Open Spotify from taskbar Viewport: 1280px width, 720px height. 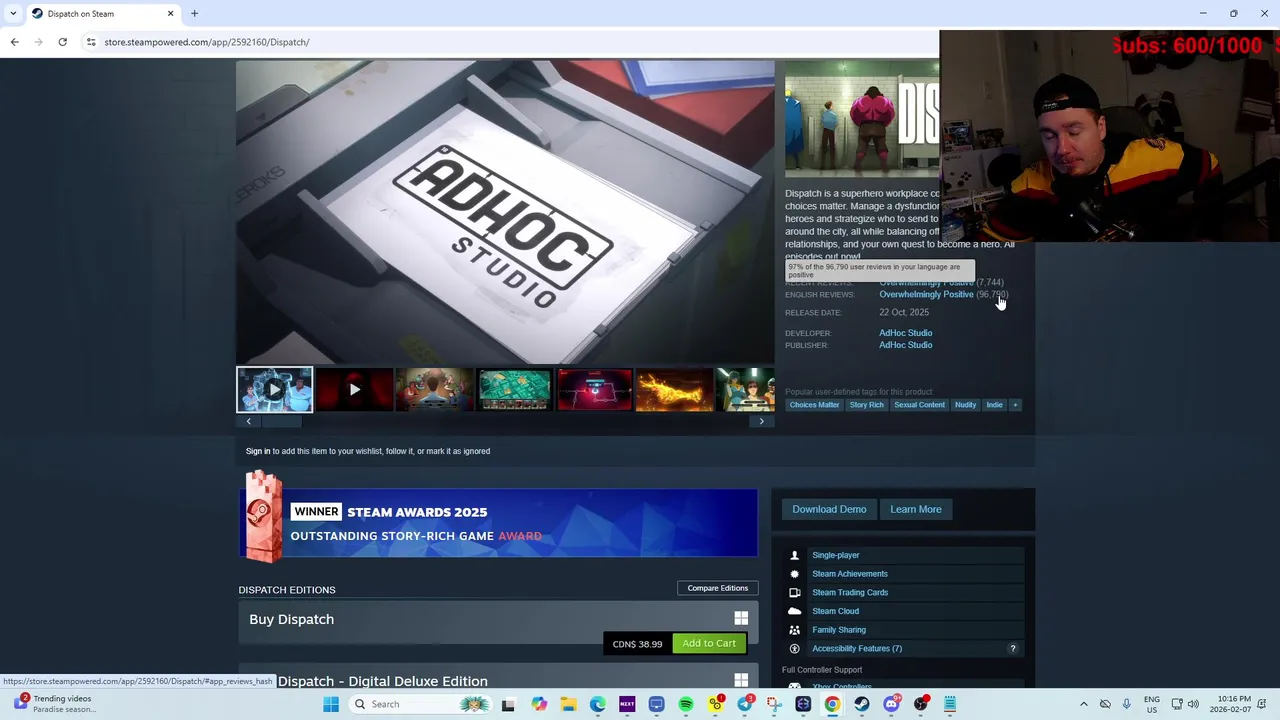(686, 704)
